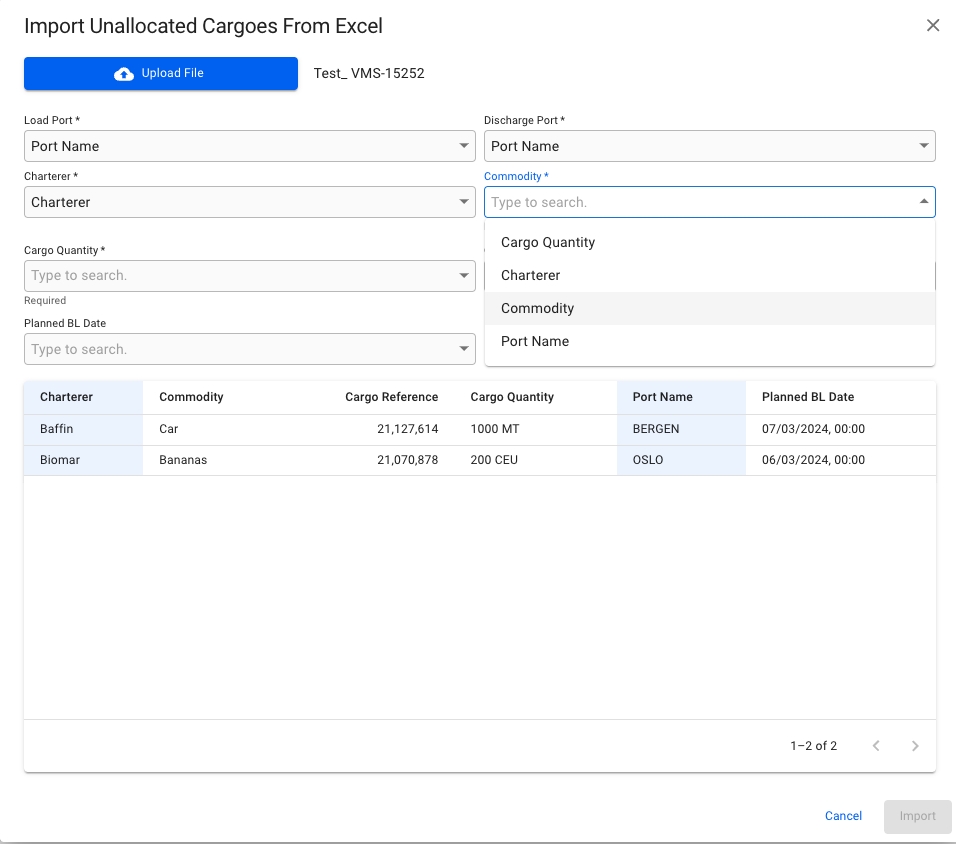Screen dimensions: 956x844
Task: Go to previous page of table
Action: tap(876, 746)
